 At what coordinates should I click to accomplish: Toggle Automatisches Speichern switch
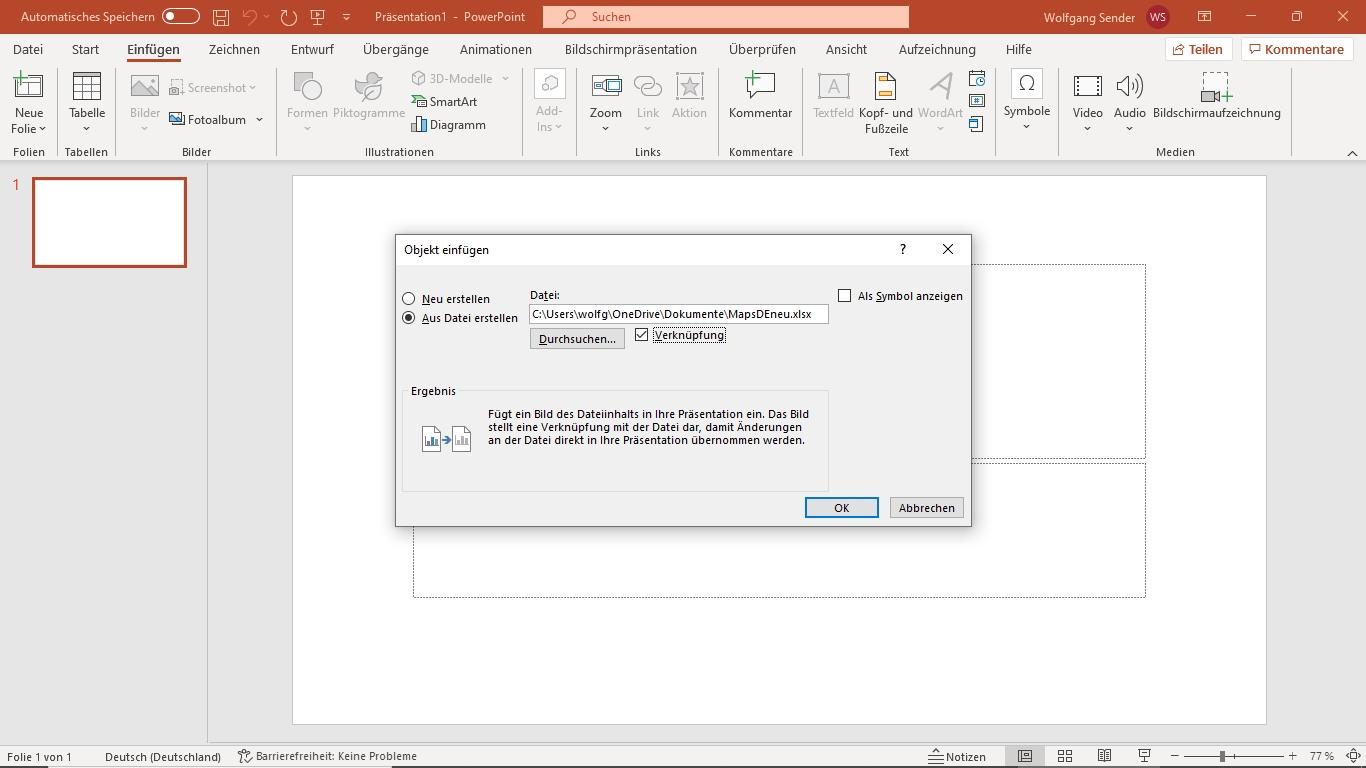180,17
